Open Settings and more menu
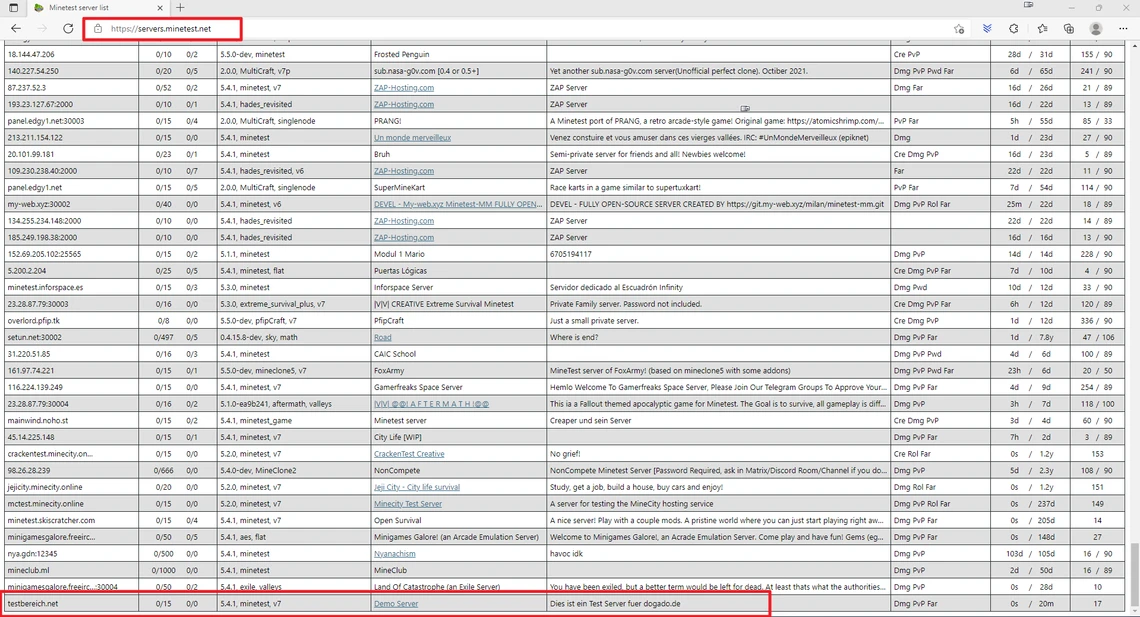 click(1124, 29)
